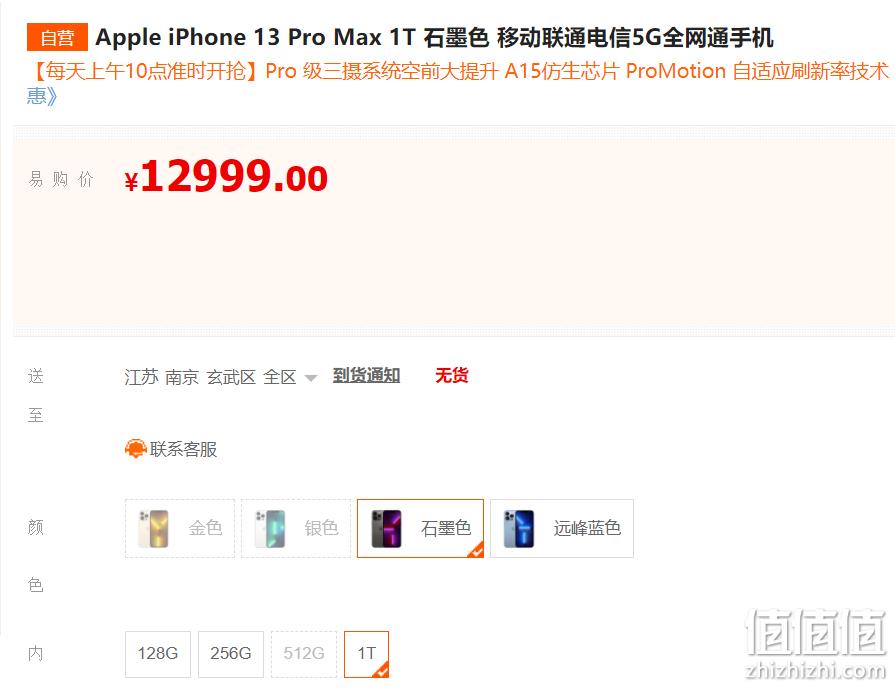Viewport: 895px width, 688px height.
Task: Choose the 金色 color option
Action: click(180, 528)
